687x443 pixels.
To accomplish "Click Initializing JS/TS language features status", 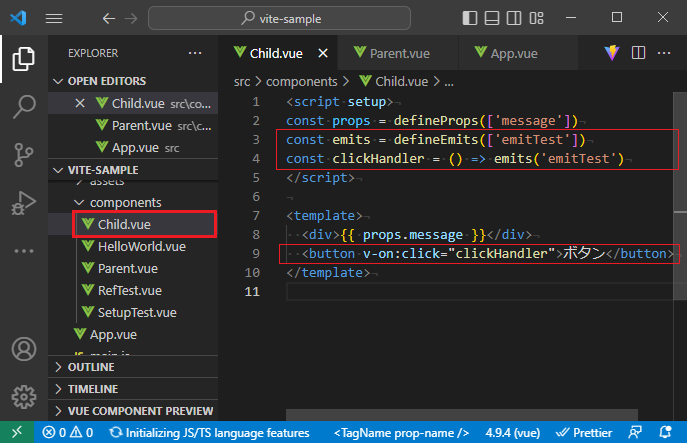I will [x=209, y=432].
